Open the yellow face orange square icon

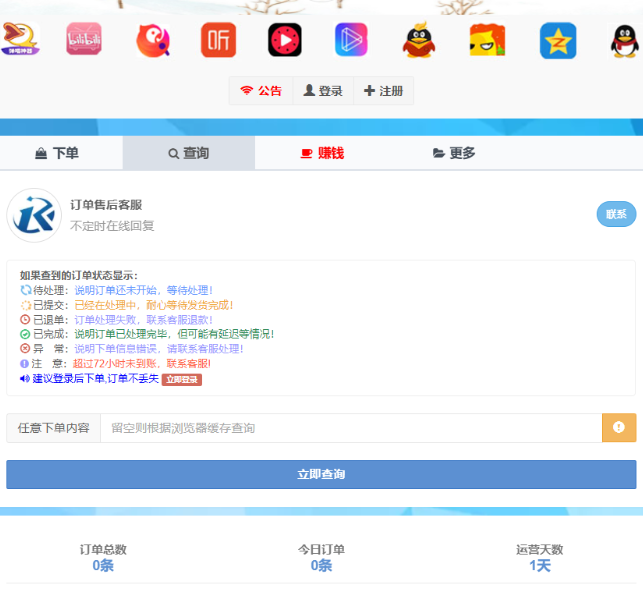[487, 40]
